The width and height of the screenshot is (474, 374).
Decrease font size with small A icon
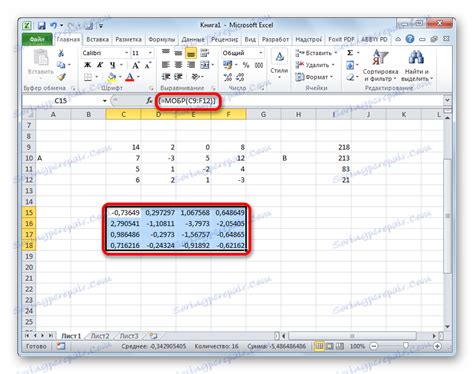click(147, 65)
